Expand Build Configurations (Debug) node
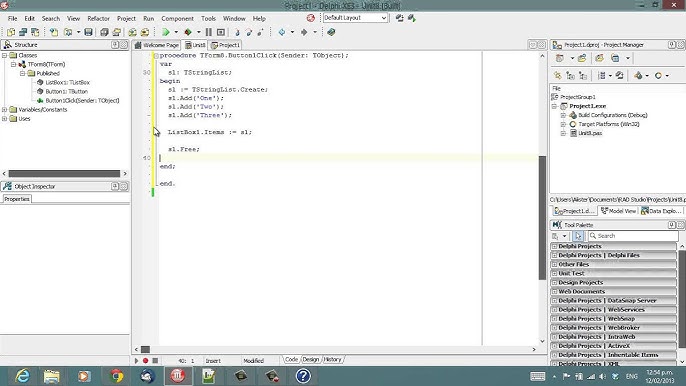Viewport: 686px width, 386px height. coord(563,115)
